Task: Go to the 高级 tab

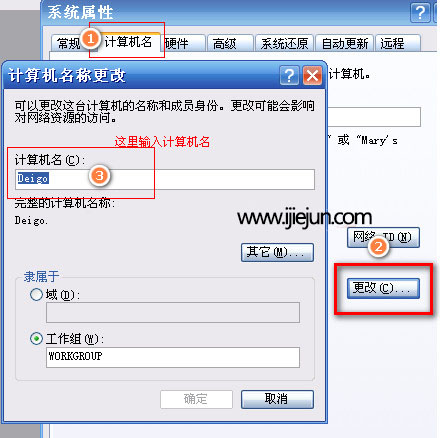Action: (229, 43)
